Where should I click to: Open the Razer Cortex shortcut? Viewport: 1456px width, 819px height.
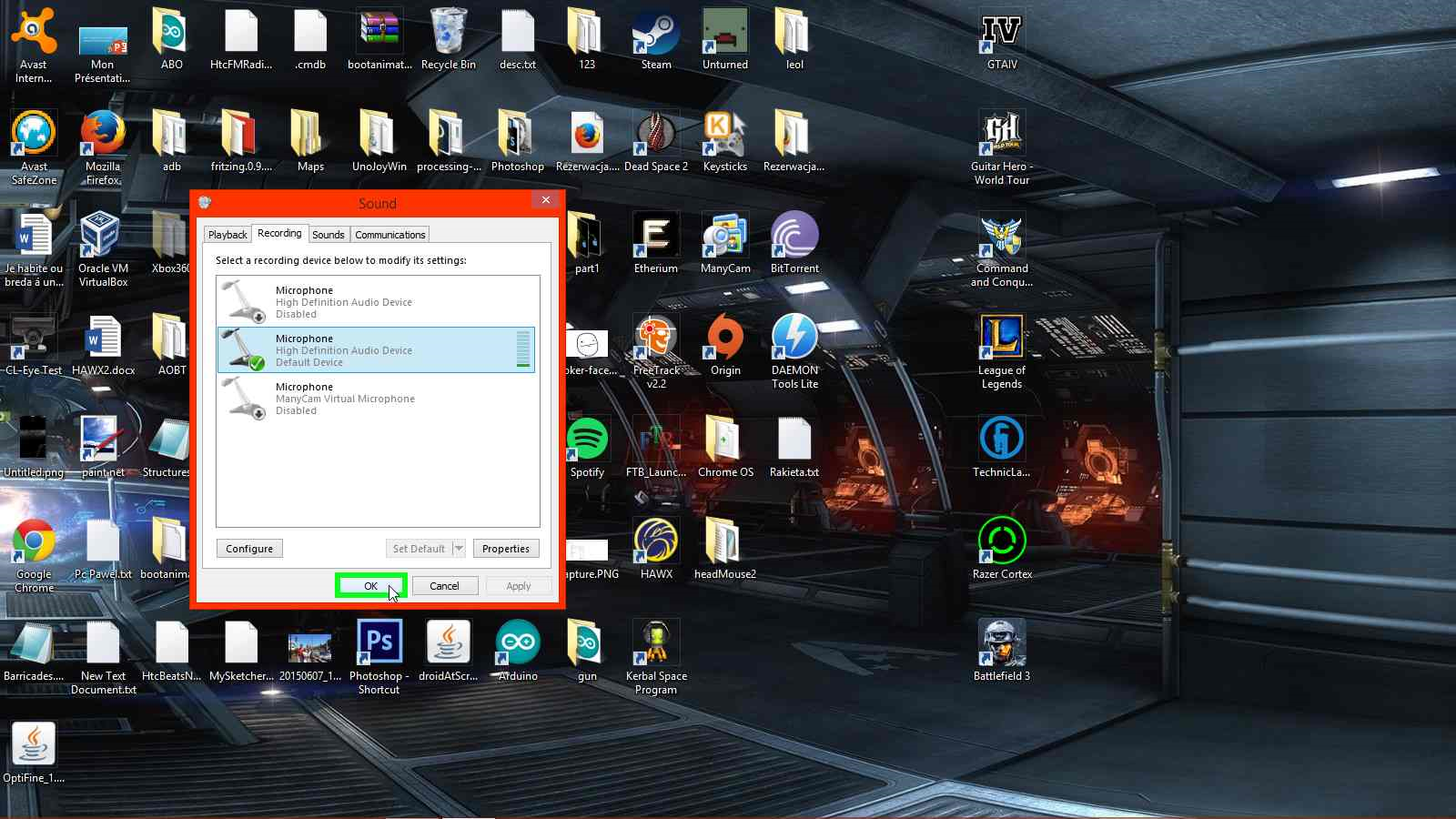pos(1002,548)
